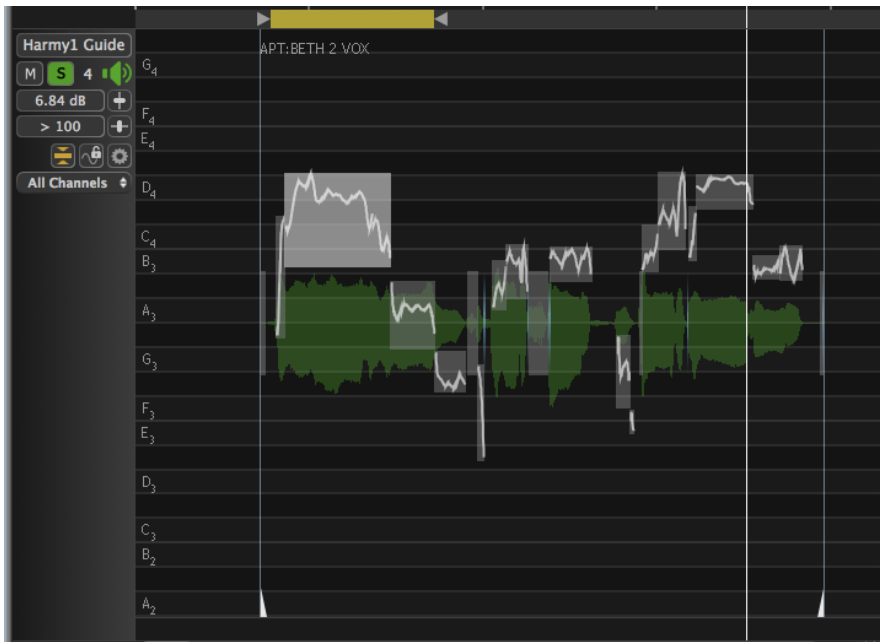Screen dimensions: 880x642
Task: Select the last B3 note block near region end
Action: (x=778, y=267)
